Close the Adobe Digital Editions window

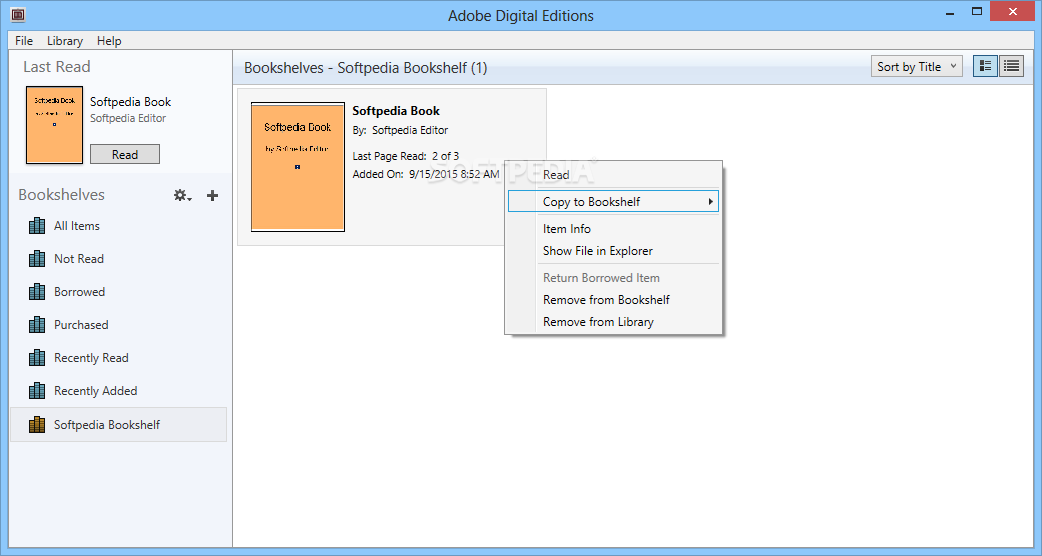[x=1013, y=11]
